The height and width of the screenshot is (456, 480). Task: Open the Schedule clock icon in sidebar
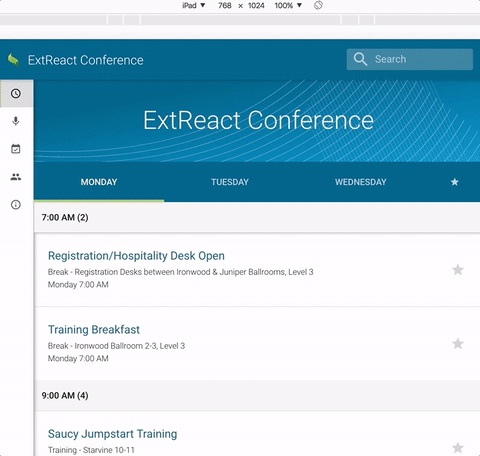pyautogui.click(x=16, y=93)
